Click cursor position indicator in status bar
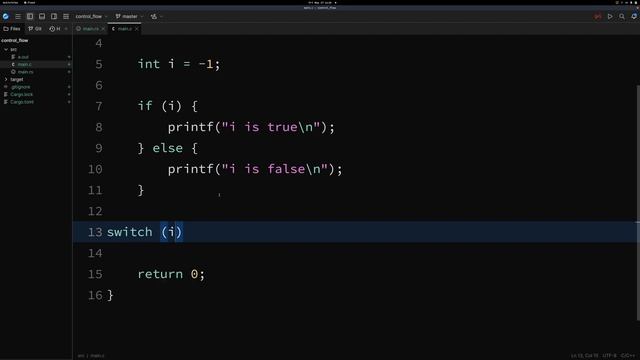Screen dimensions: 640x360 [x=584, y=356]
